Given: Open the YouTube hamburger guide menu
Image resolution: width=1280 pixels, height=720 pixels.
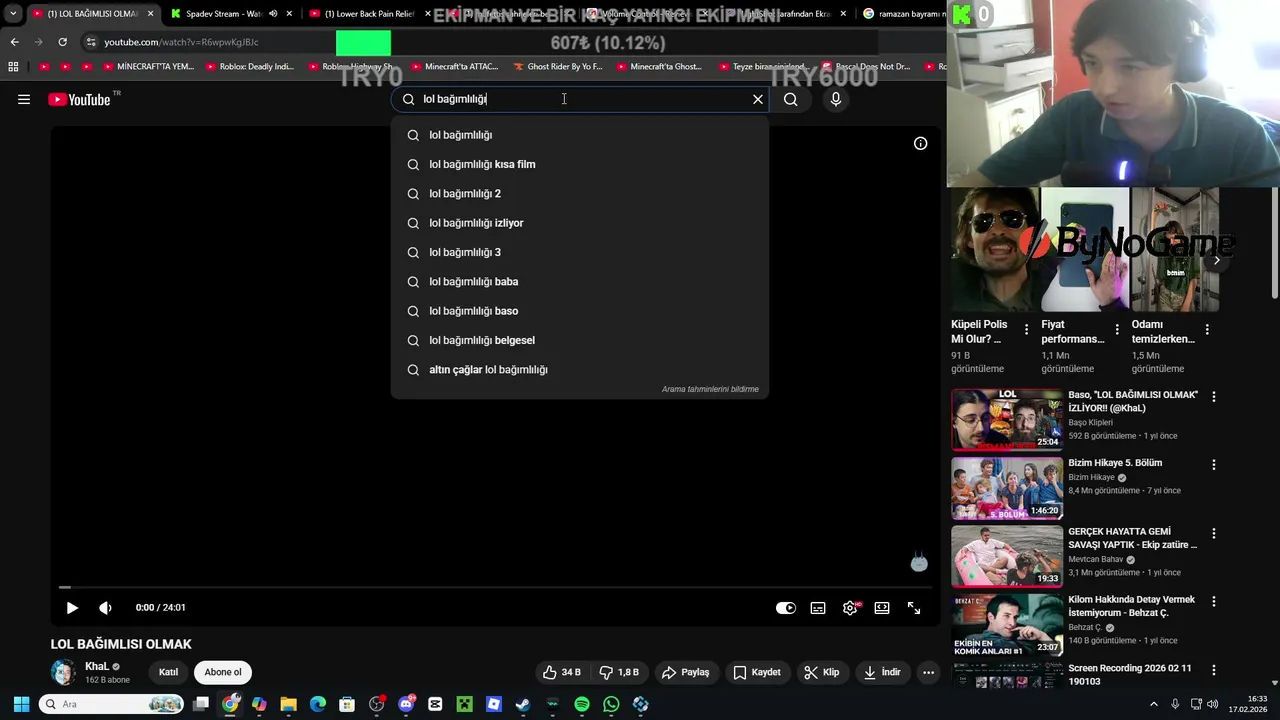Looking at the screenshot, I should pos(24,99).
